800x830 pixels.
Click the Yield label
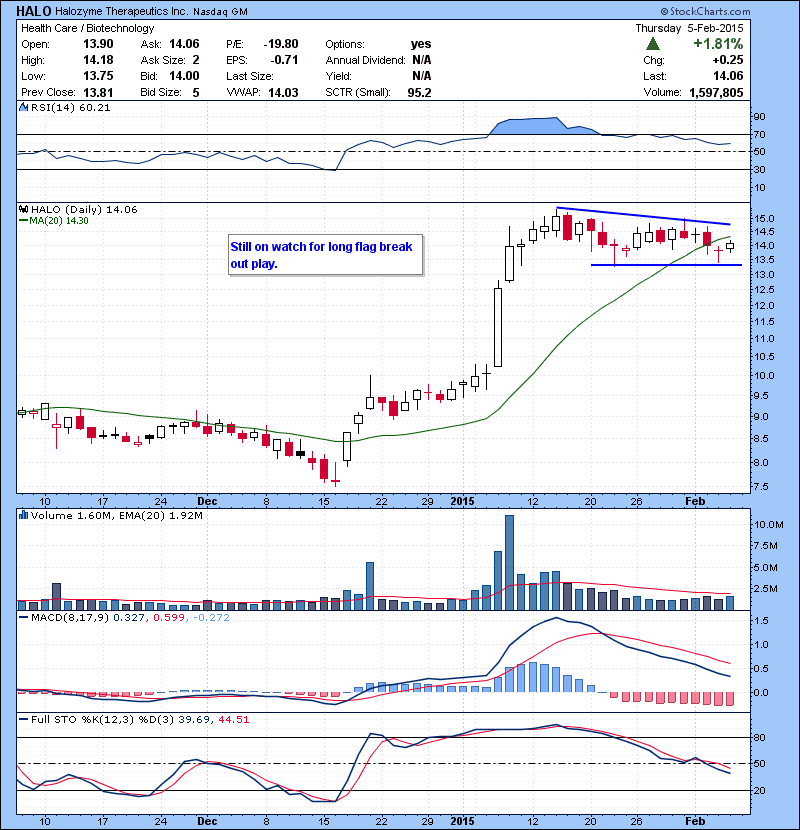pyautogui.click(x=338, y=76)
